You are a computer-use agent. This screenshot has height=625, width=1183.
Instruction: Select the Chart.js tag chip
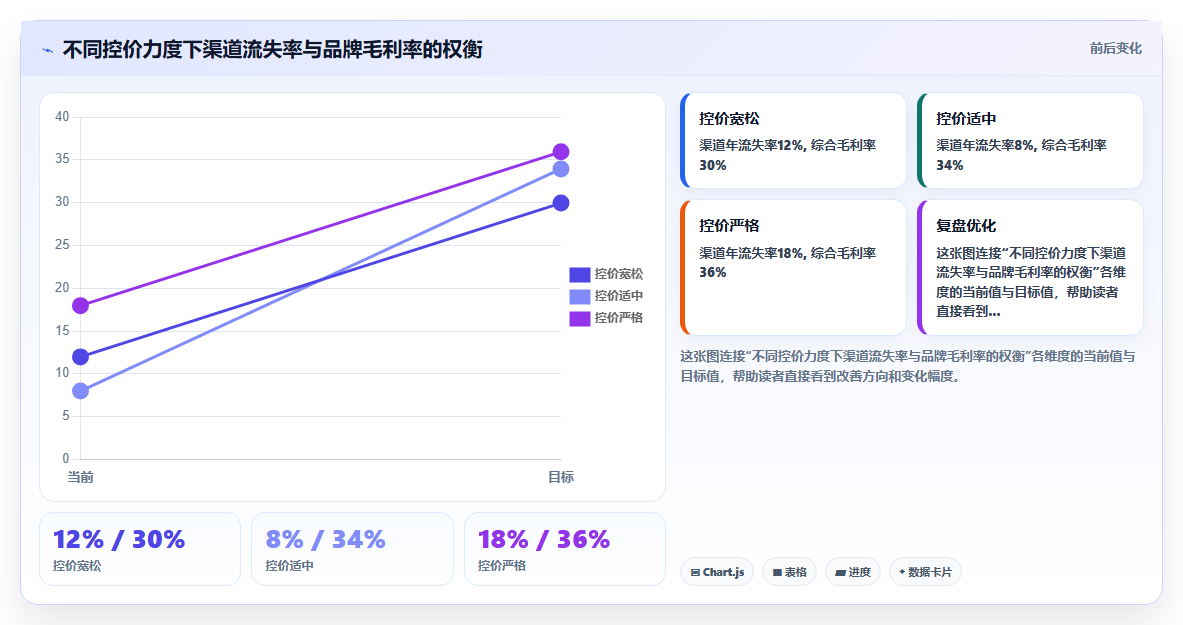click(x=717, y=572)
